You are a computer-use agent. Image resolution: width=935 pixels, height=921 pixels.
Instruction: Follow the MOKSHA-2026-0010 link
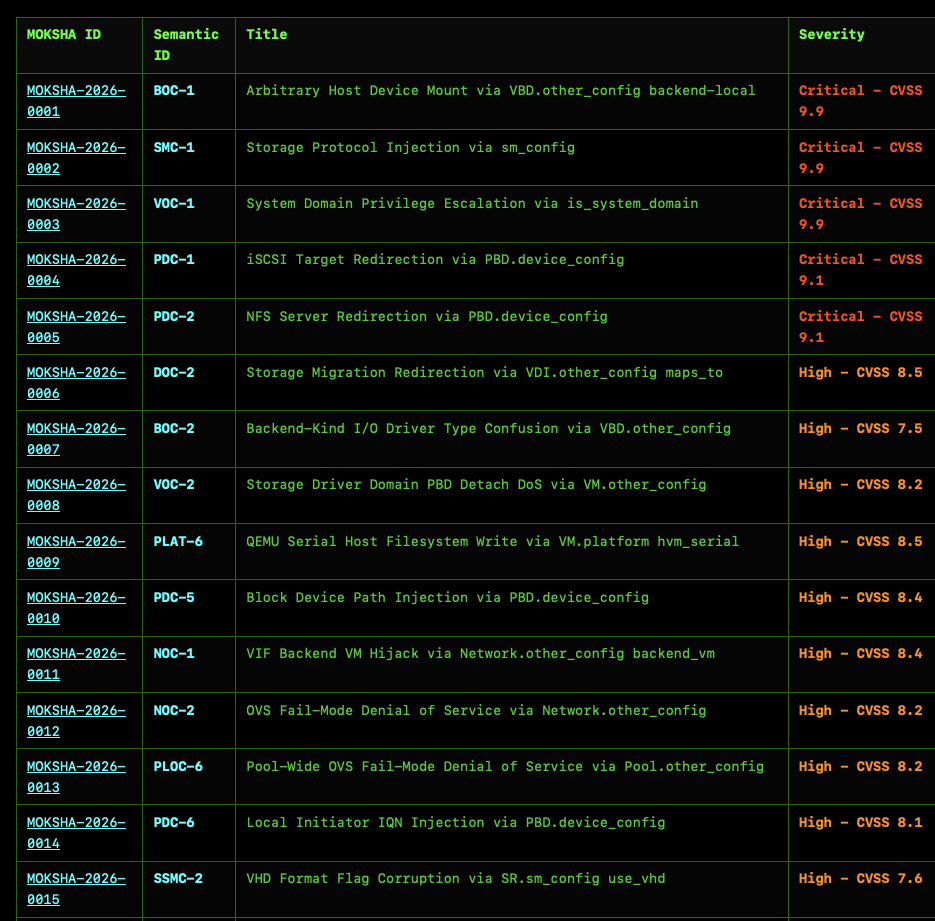click(x=76, y=608)
